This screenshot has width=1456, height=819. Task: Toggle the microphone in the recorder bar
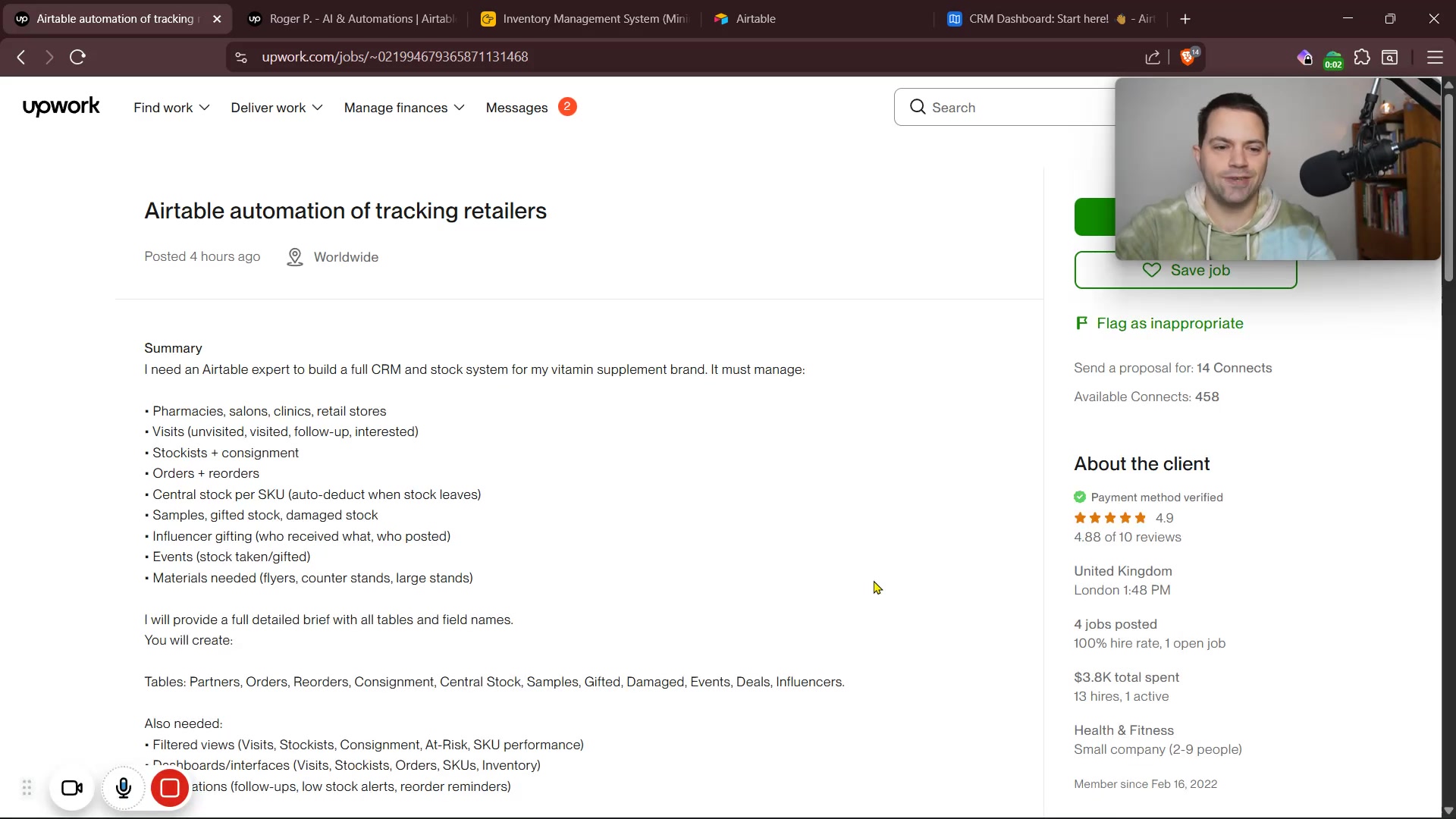(x=124, y=788)
